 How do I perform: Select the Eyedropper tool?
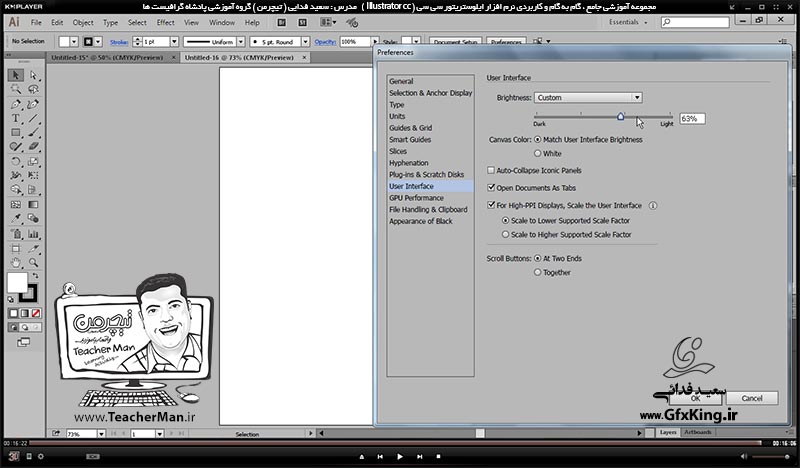[x=16, y=218]
